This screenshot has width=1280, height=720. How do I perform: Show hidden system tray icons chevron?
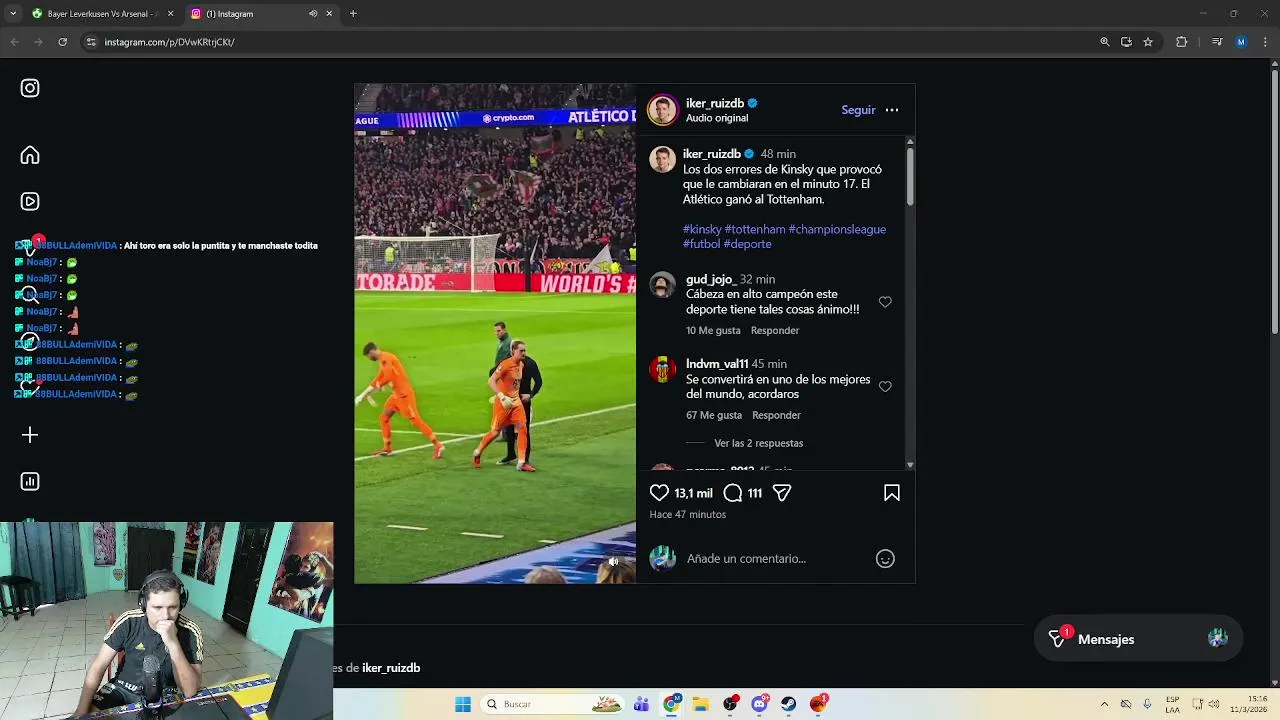tap(1104, 704)
